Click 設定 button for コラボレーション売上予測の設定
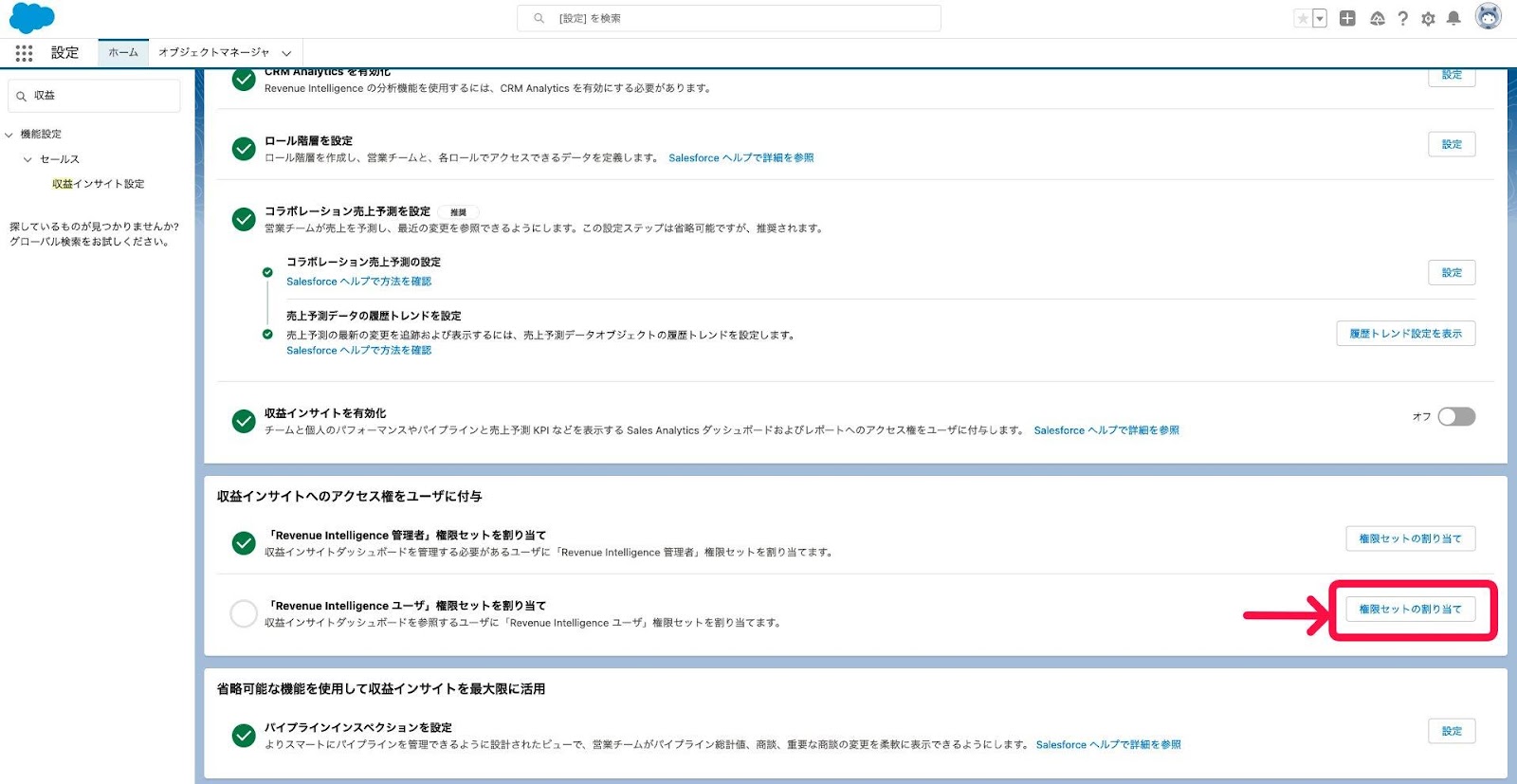 1452,272
